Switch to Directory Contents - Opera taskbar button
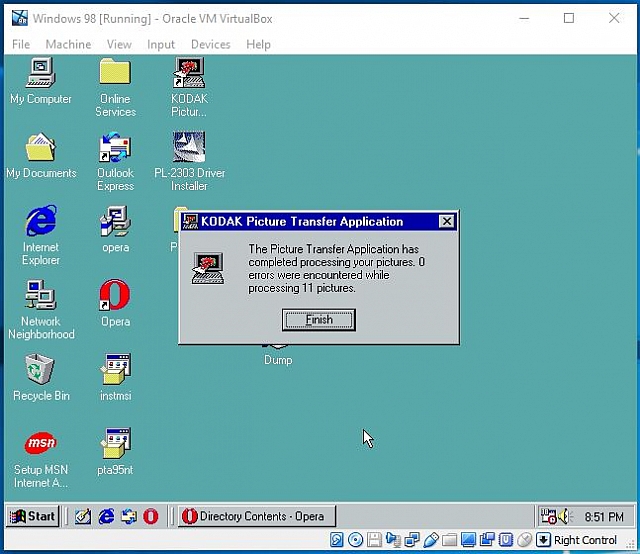The width and height of the screenshot is (640, 554). [257, 516]
